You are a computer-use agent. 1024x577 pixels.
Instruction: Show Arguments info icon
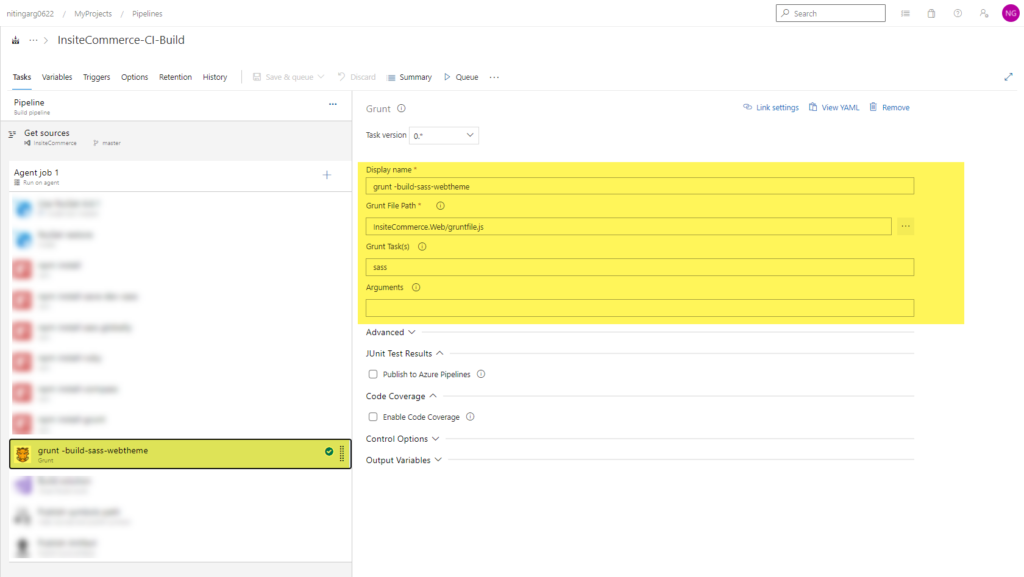(416, 287)
